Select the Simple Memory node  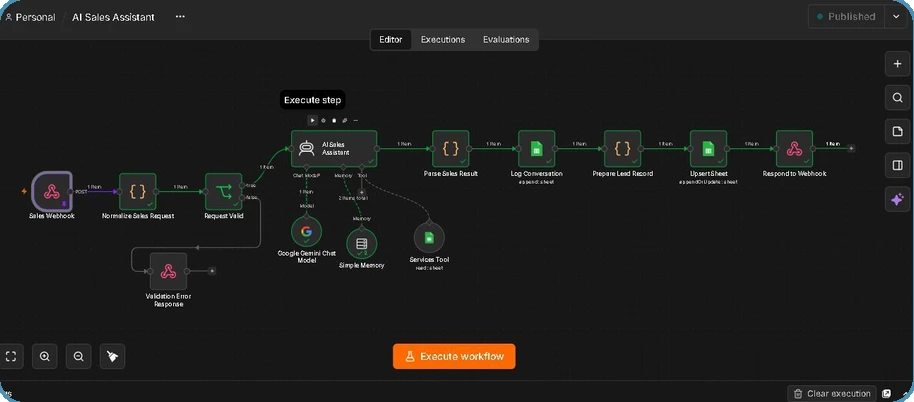tap(361, 244)
